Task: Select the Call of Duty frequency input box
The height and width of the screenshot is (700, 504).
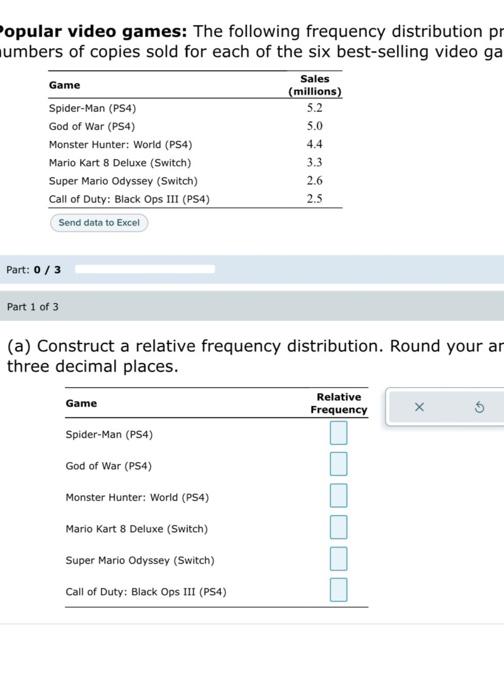Action: coord(338,590)
